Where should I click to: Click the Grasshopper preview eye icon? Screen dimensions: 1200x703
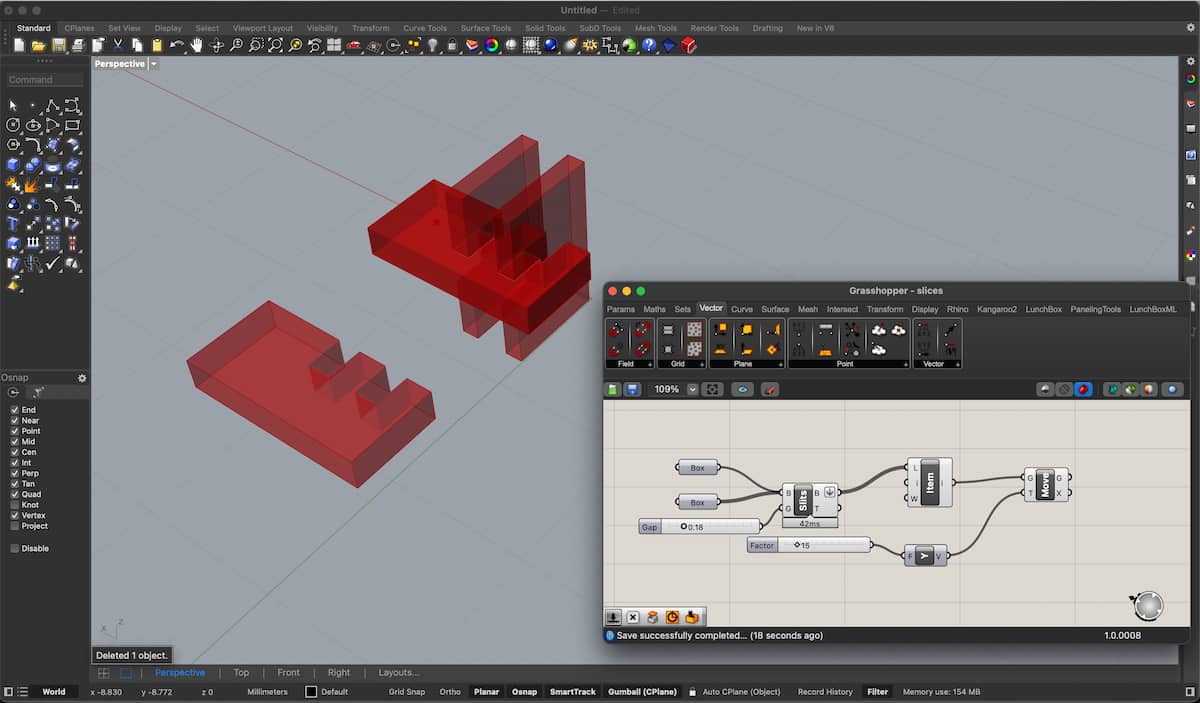click(742, 389)
